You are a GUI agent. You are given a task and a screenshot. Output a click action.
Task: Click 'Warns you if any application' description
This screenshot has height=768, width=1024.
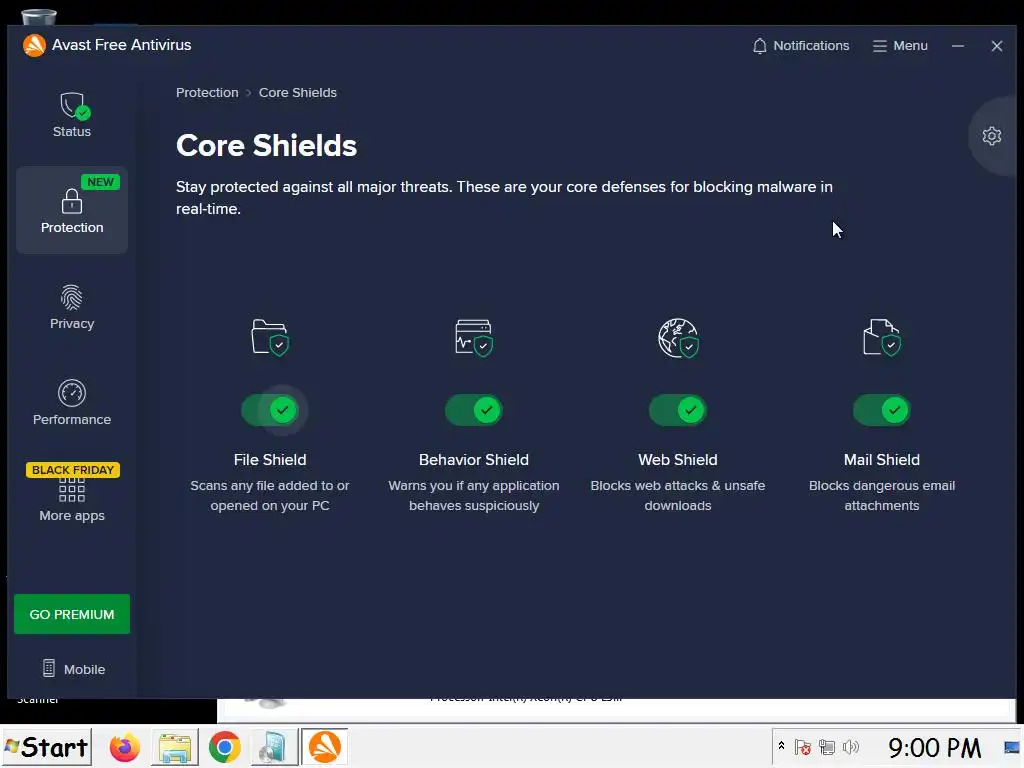click(473, 496)
